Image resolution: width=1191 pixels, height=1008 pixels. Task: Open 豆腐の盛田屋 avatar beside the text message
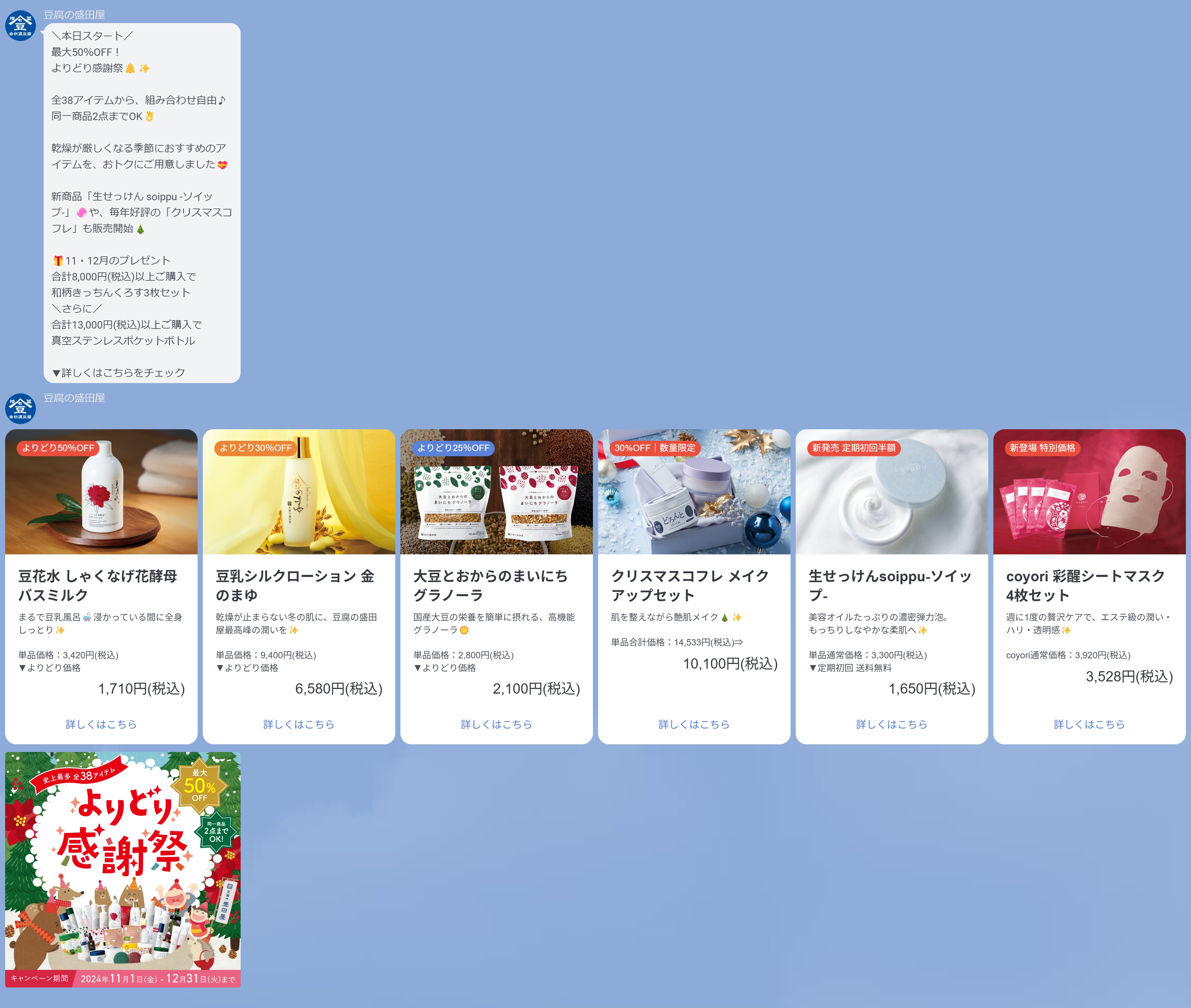(21, 26)
